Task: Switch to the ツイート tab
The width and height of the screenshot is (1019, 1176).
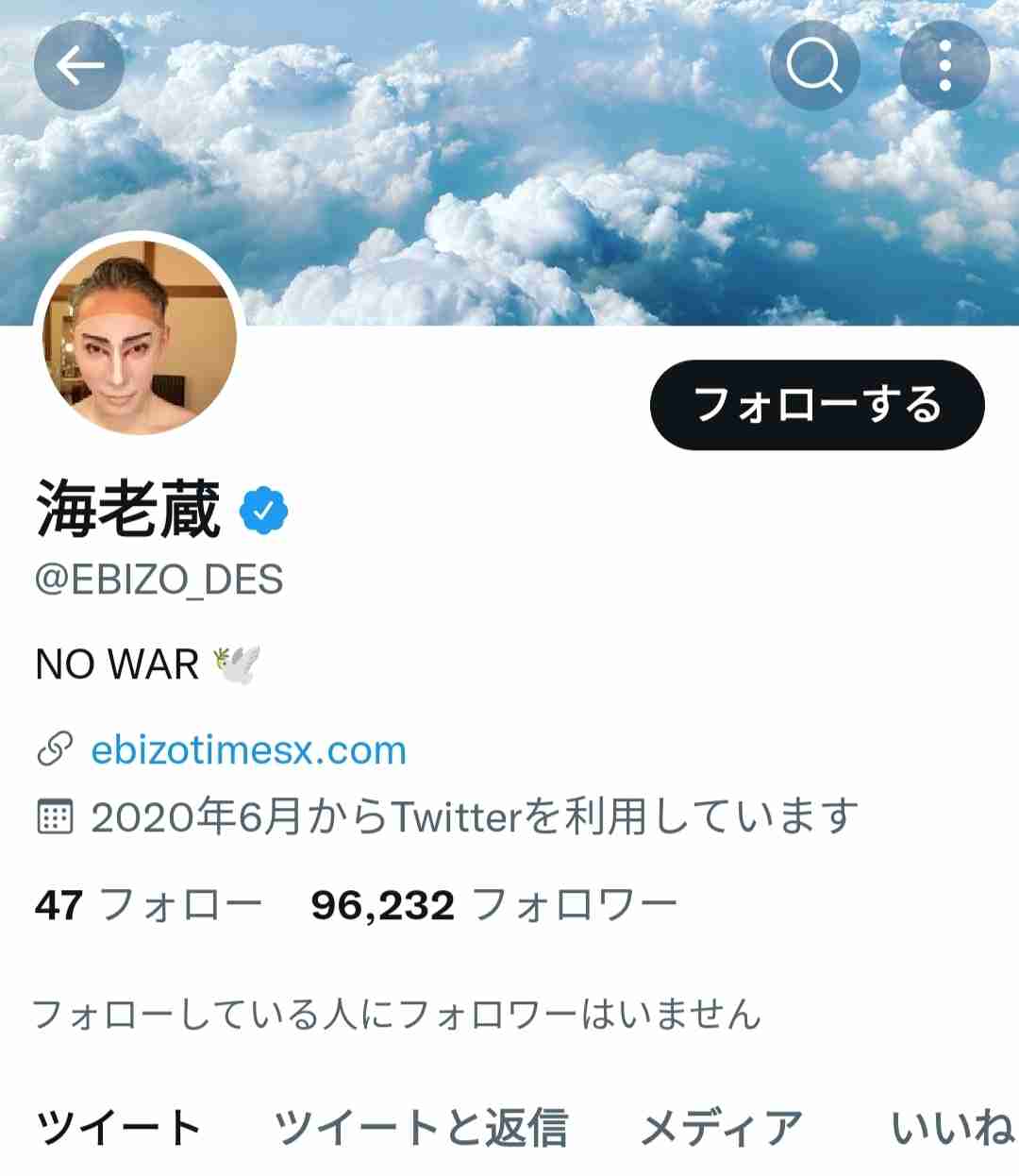Action: [x=119, y=1128]
